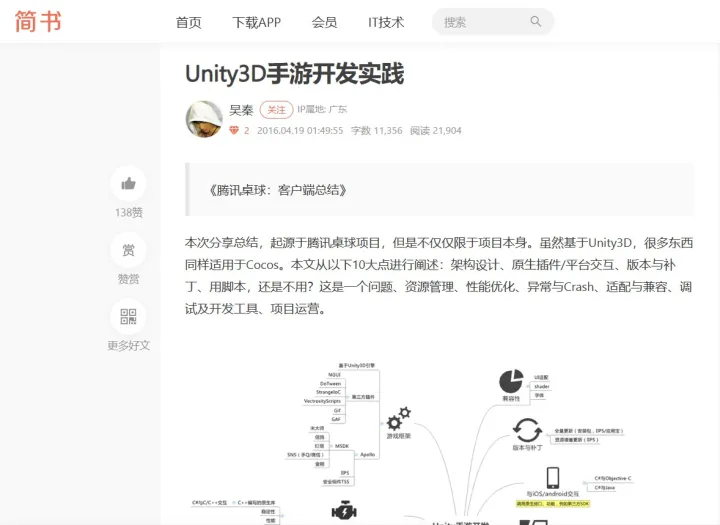Click the red diamond badge icon
Image resolution: width=720 pixels, height=525 pixels.
pos(234,130)
